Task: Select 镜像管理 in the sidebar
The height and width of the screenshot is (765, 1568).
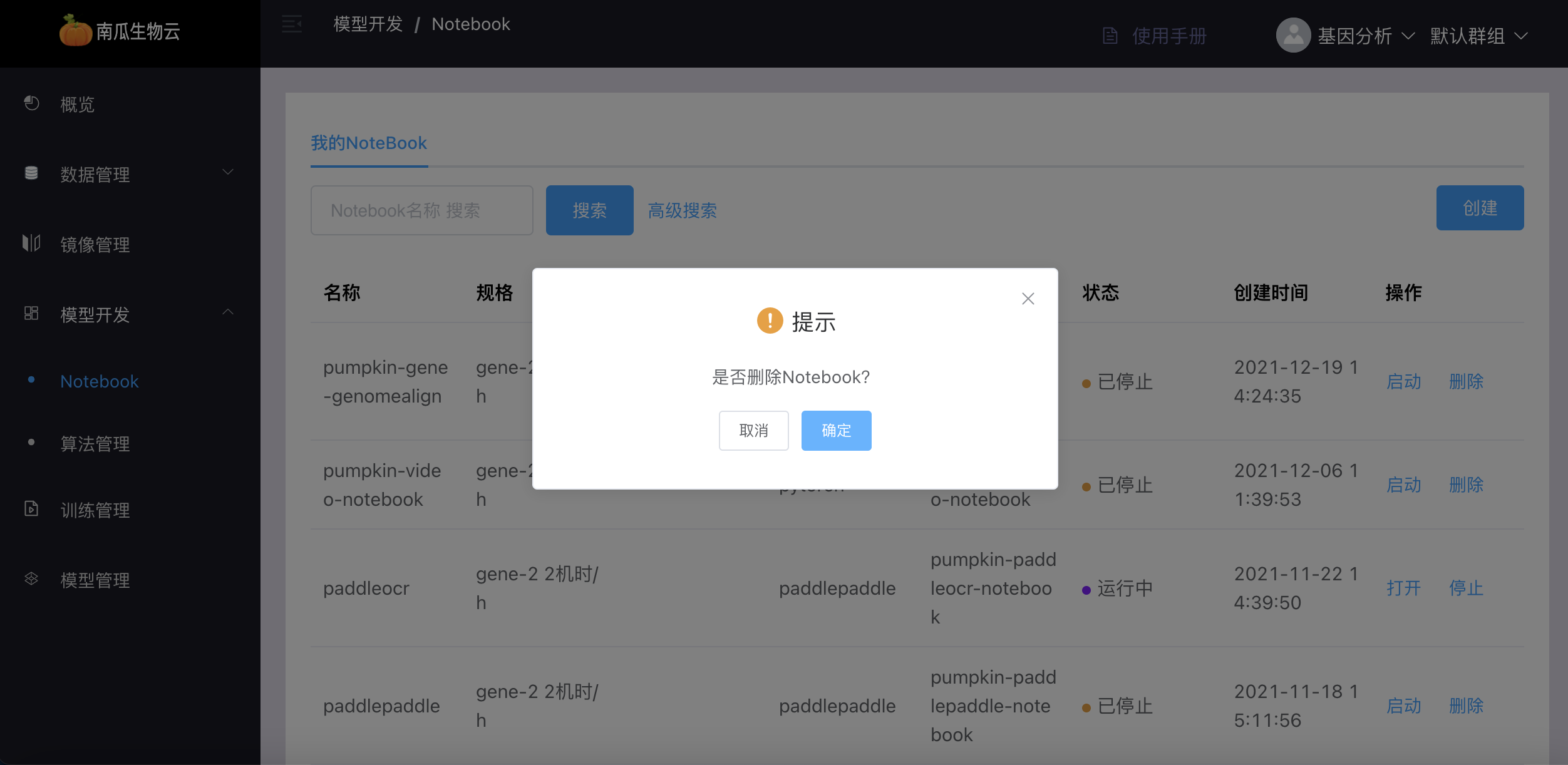Action: tap(95, 244)
